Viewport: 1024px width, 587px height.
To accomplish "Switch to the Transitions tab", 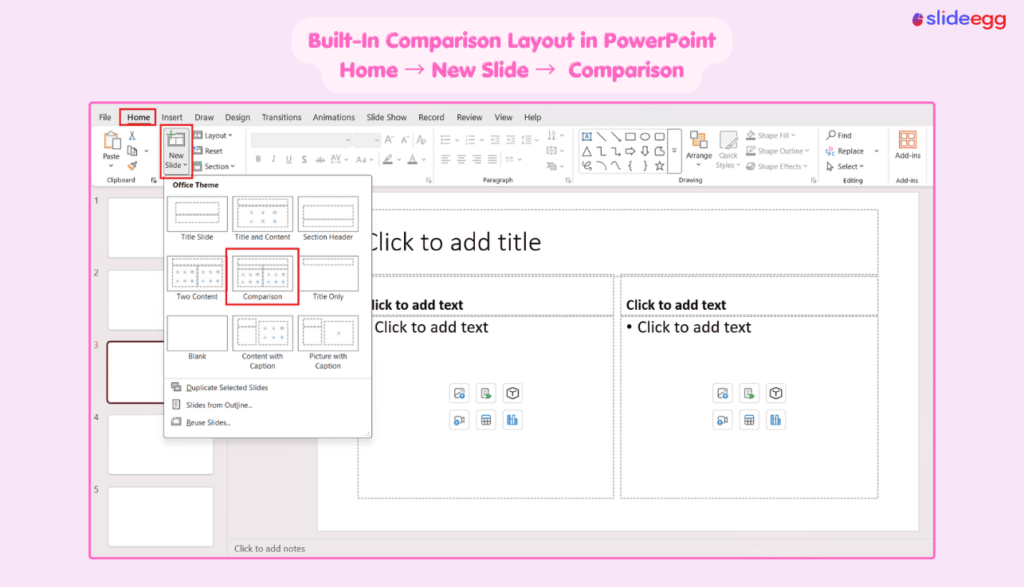I will pyautogui.click(x=281, y=118).
